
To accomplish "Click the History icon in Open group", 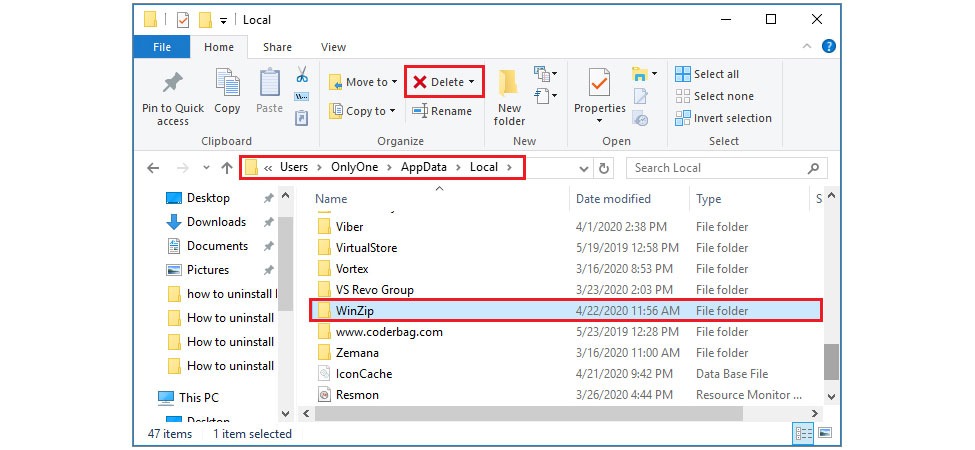I will (640, 118).
